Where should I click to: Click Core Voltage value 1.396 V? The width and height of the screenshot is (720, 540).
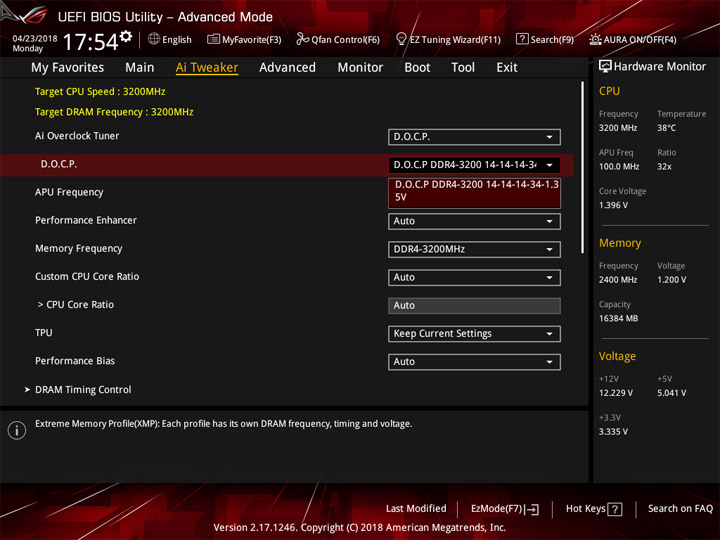[x=613, y=205]
